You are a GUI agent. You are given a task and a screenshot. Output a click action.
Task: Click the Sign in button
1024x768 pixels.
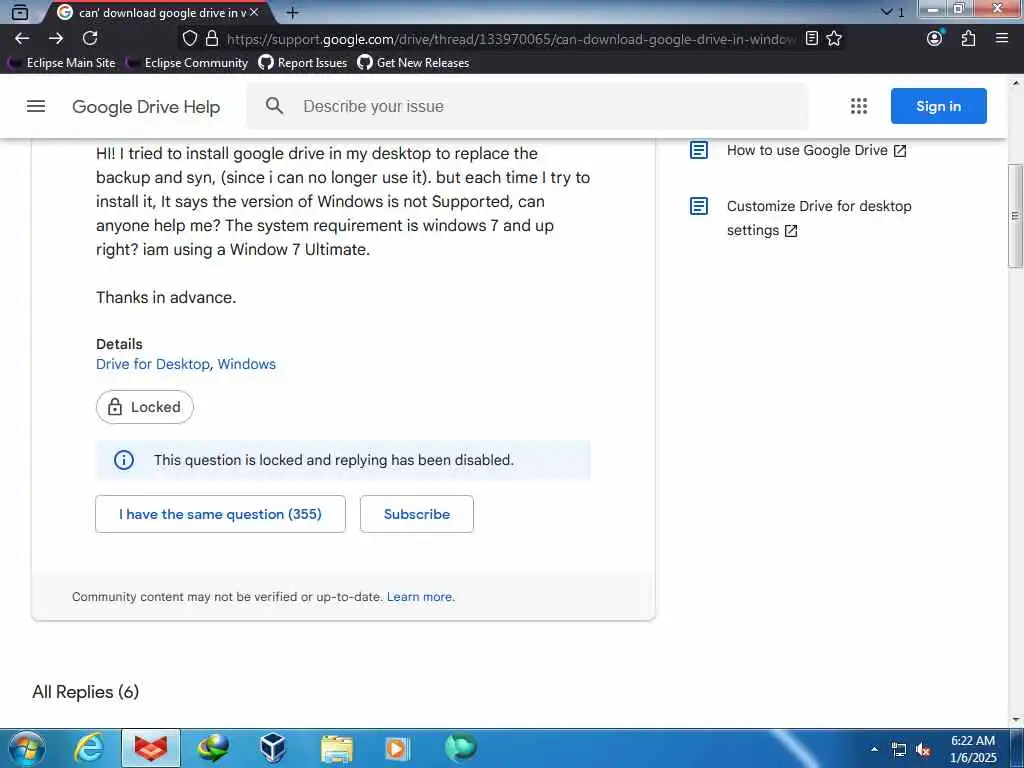pos(938,106)
